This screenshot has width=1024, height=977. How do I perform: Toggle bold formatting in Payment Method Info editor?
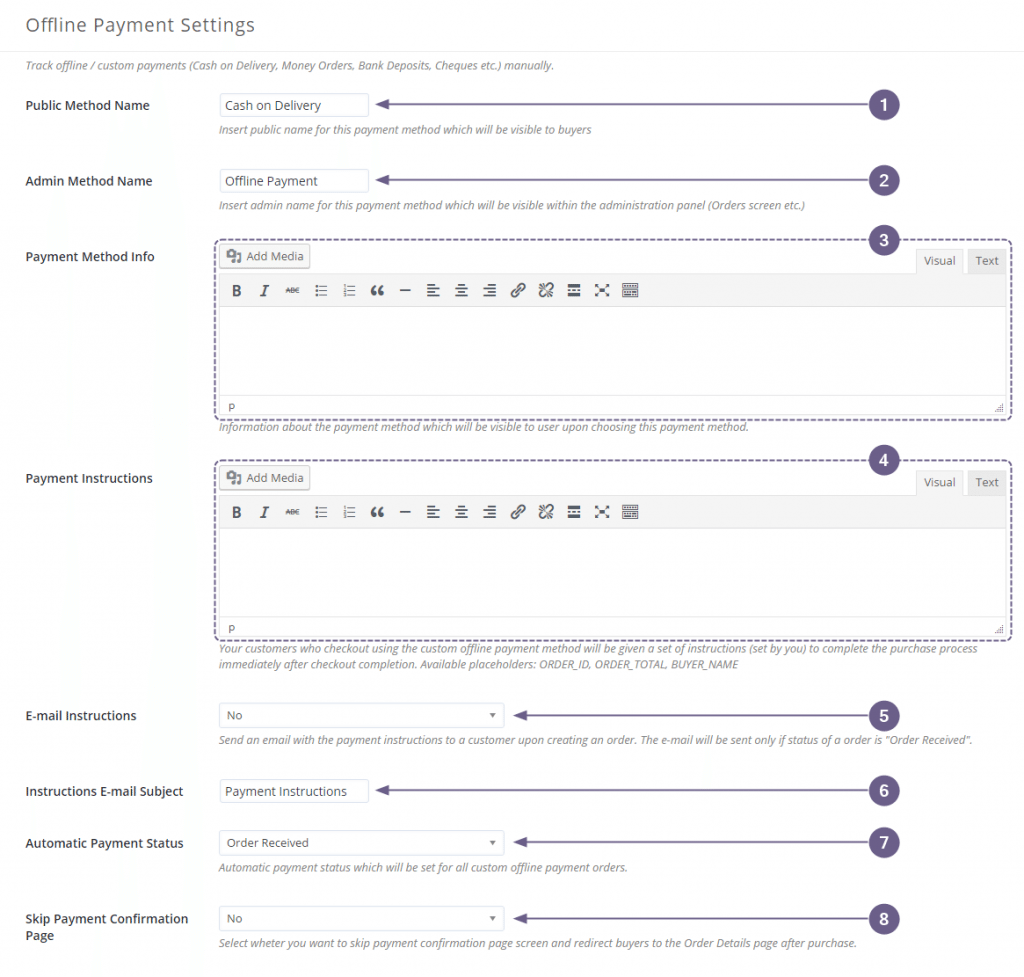[x=236, y=290]
